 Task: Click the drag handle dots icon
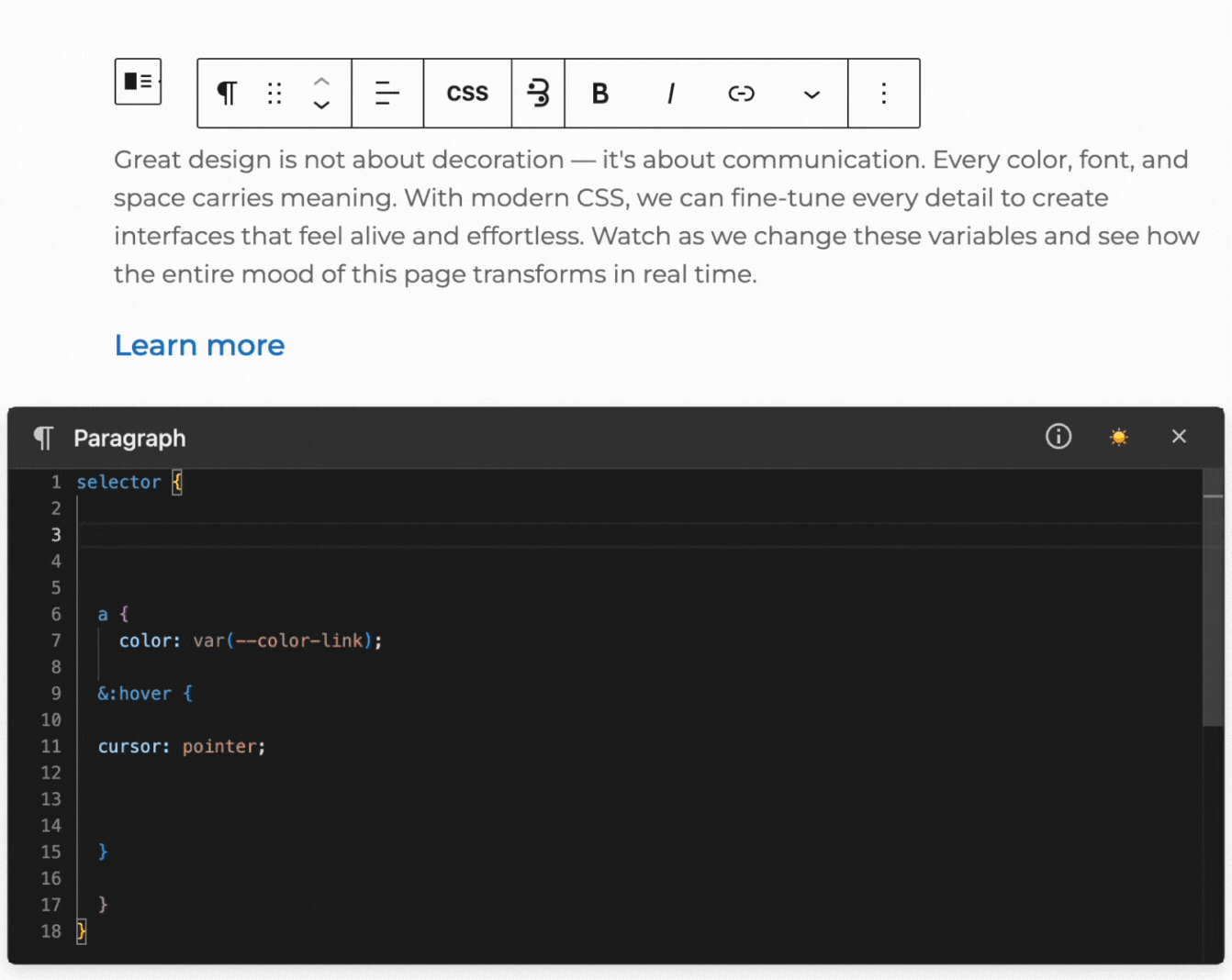point(274,94)
